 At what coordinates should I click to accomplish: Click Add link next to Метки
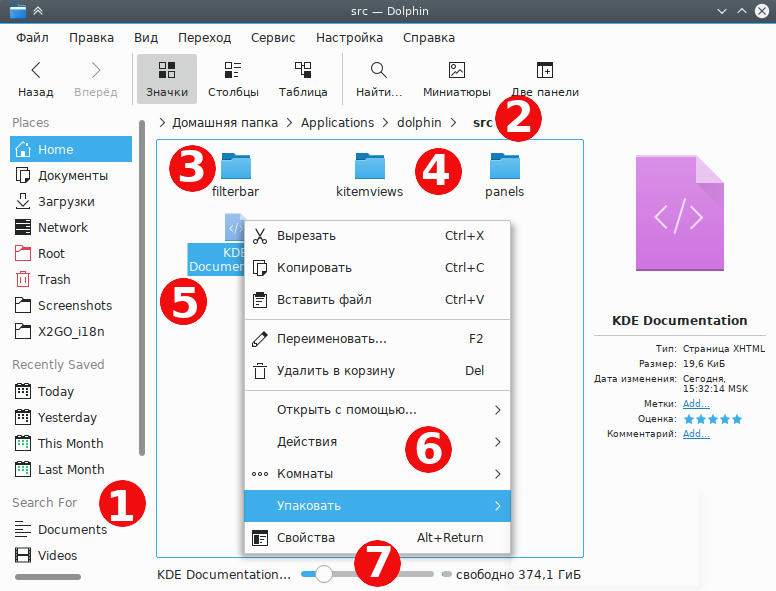tap(696, 404)
